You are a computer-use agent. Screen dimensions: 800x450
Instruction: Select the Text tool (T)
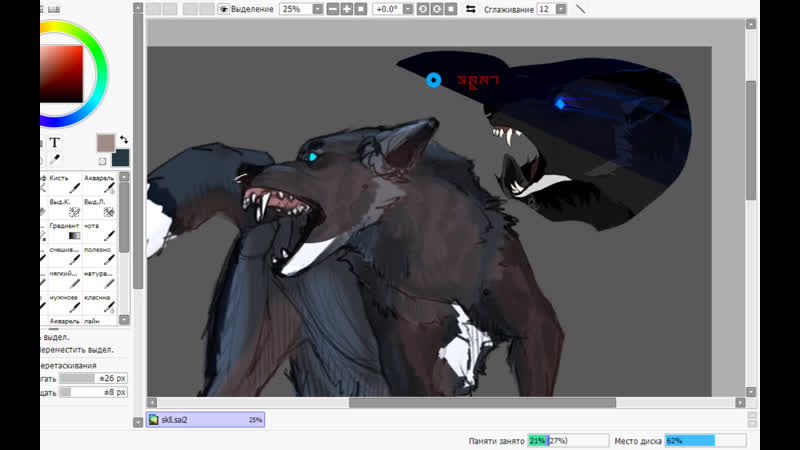coord(55,142)
